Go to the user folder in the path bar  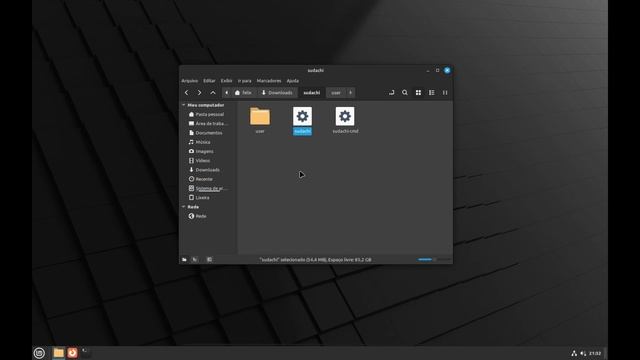(x=336, y=93)
